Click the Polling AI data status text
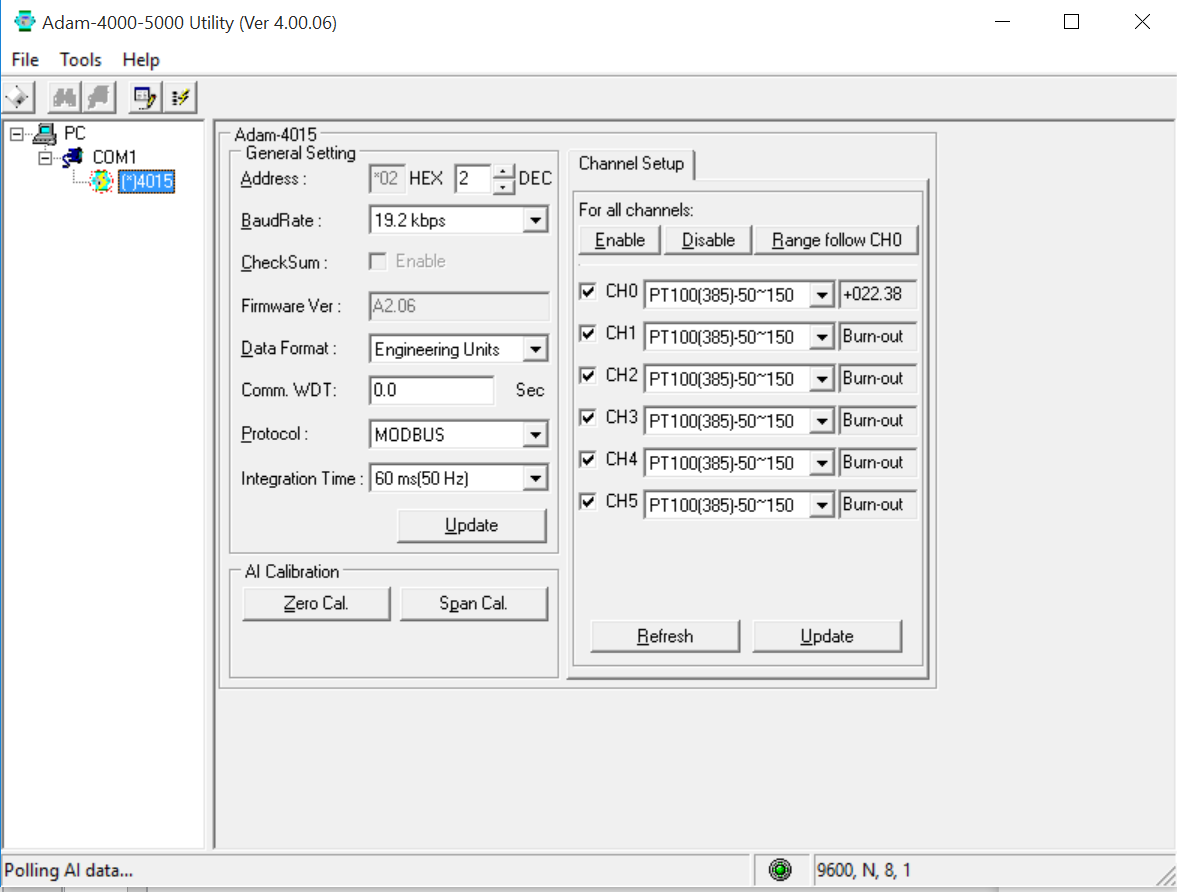Image resolution: width=1177 pixels, height=892 pixels. coord(68,870)
